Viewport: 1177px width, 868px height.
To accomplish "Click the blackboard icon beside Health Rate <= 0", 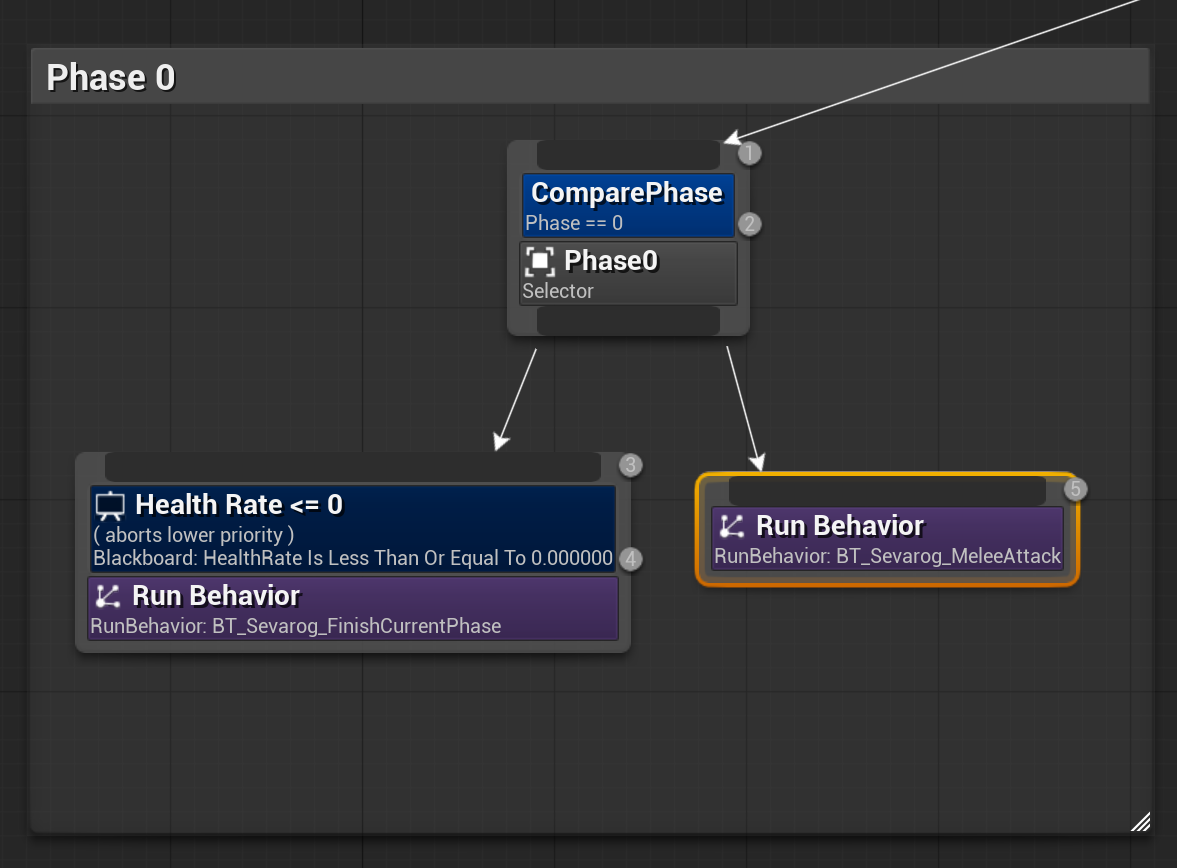I will click(110, 505).
